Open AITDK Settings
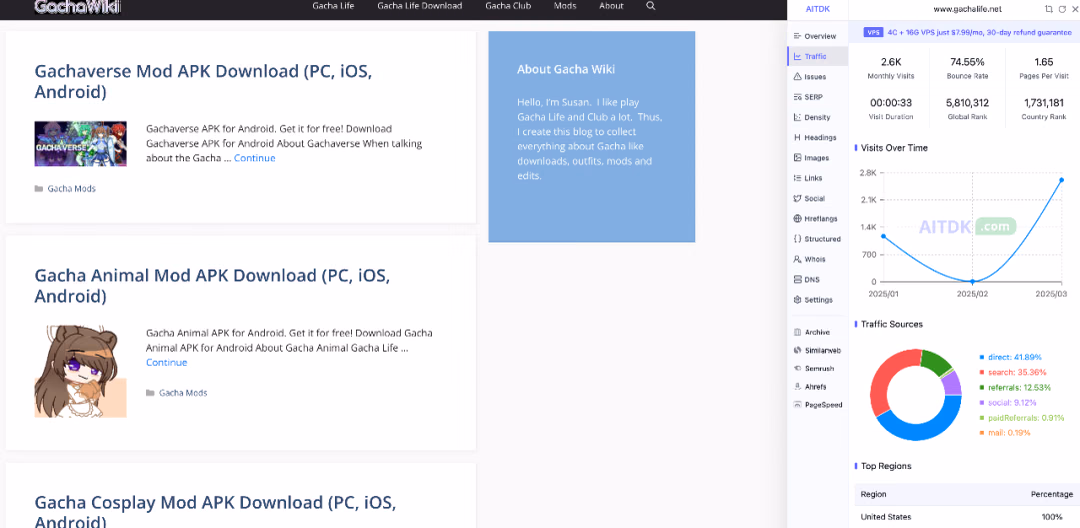Image resolution: width=1080 pixels, height=528 pixels. point(813,300)
